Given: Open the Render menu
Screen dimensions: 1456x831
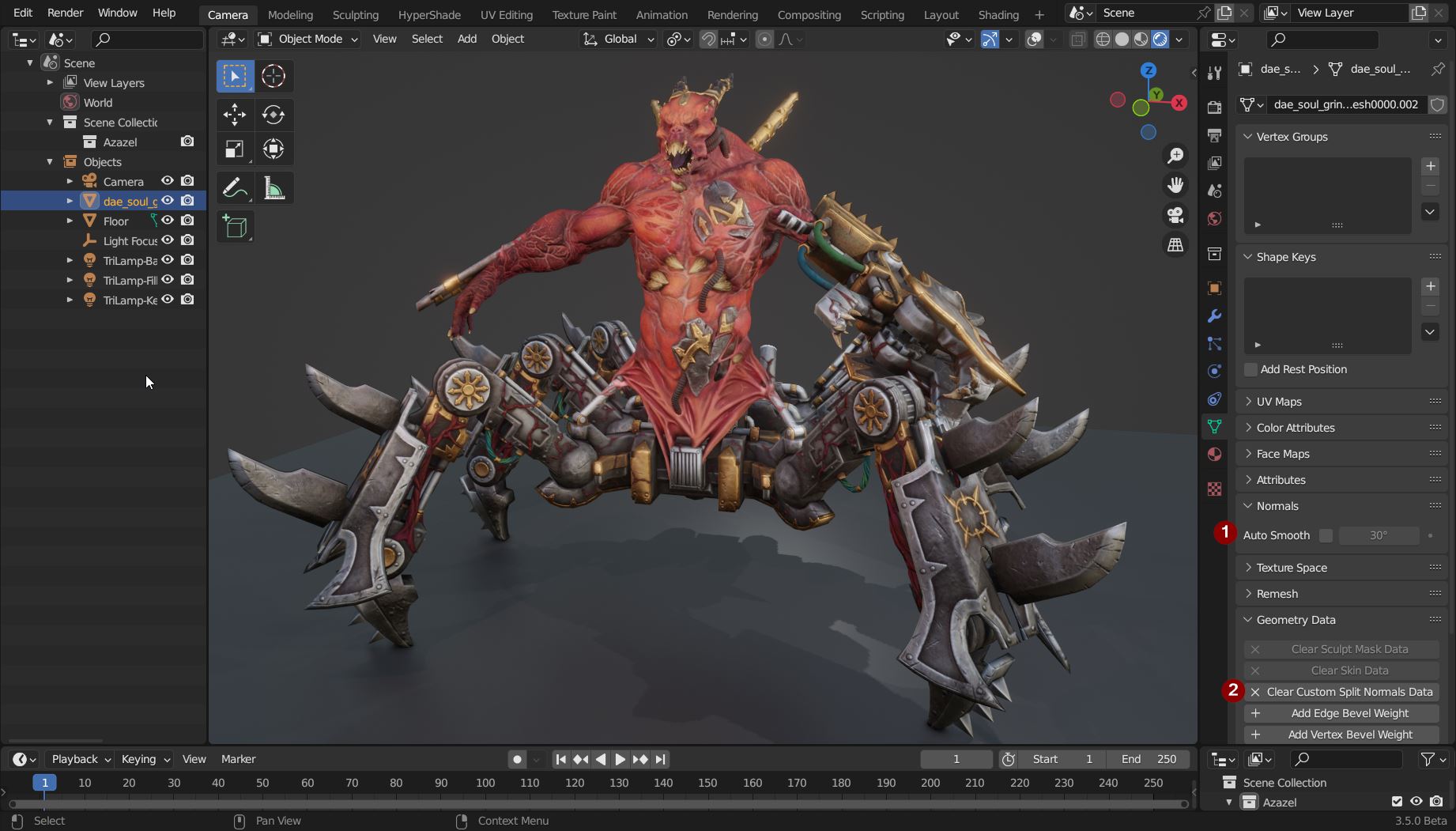Looking at the screenshot, I should [65, 13].
